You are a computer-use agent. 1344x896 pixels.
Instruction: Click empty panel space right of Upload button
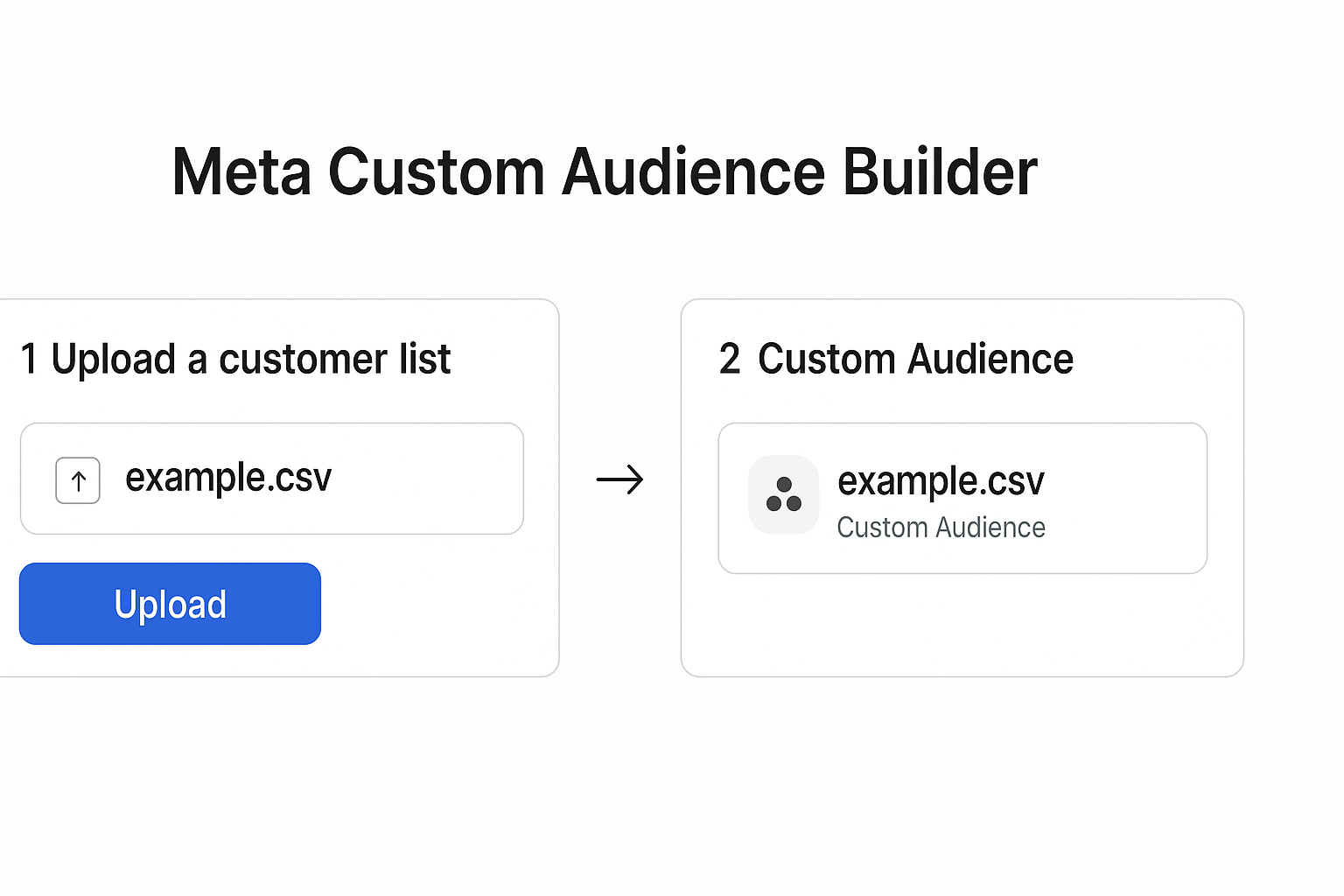pyautogui.click(x=437, y=604)
